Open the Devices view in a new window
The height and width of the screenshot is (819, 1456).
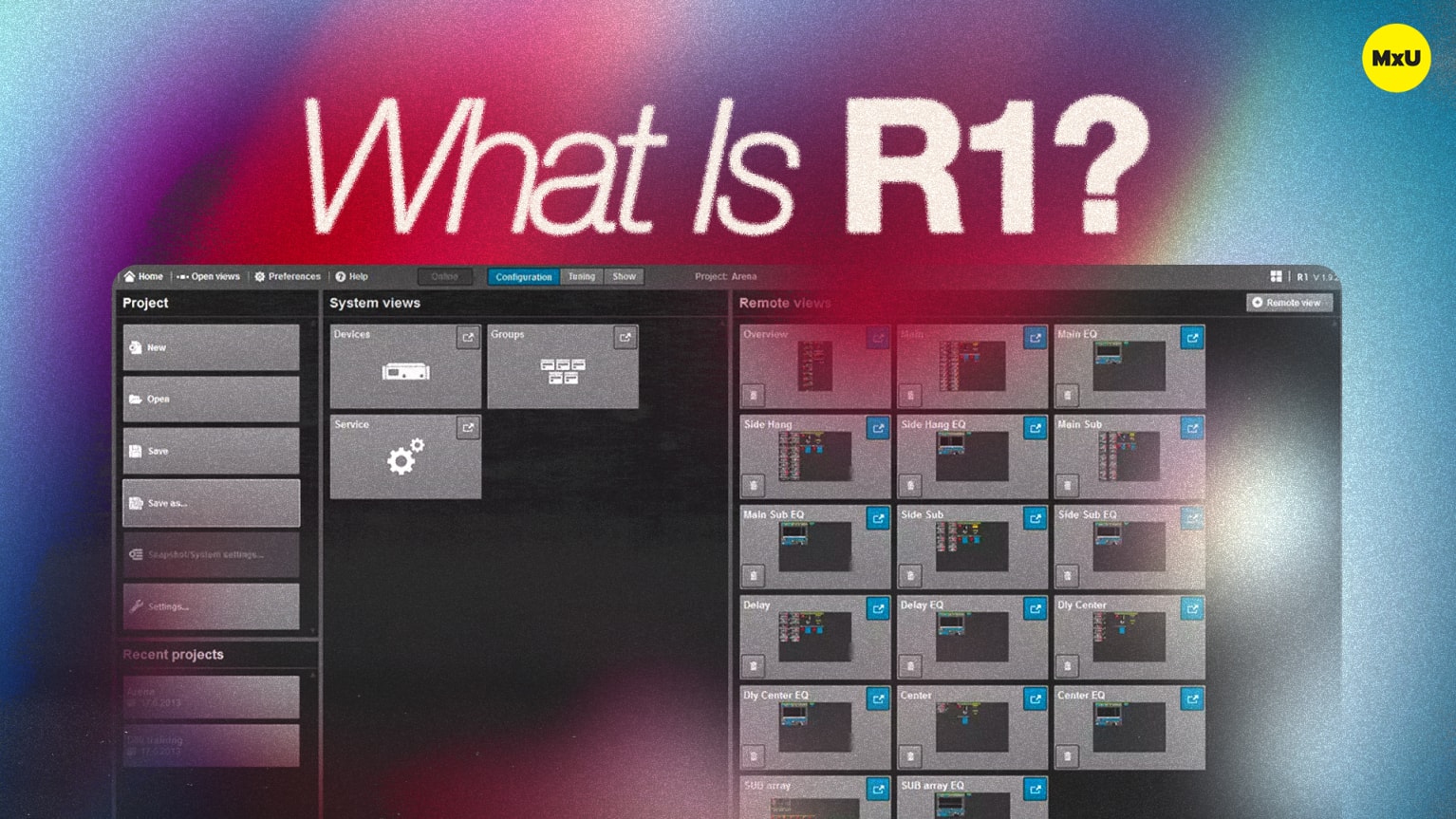[x=468, y=338]
